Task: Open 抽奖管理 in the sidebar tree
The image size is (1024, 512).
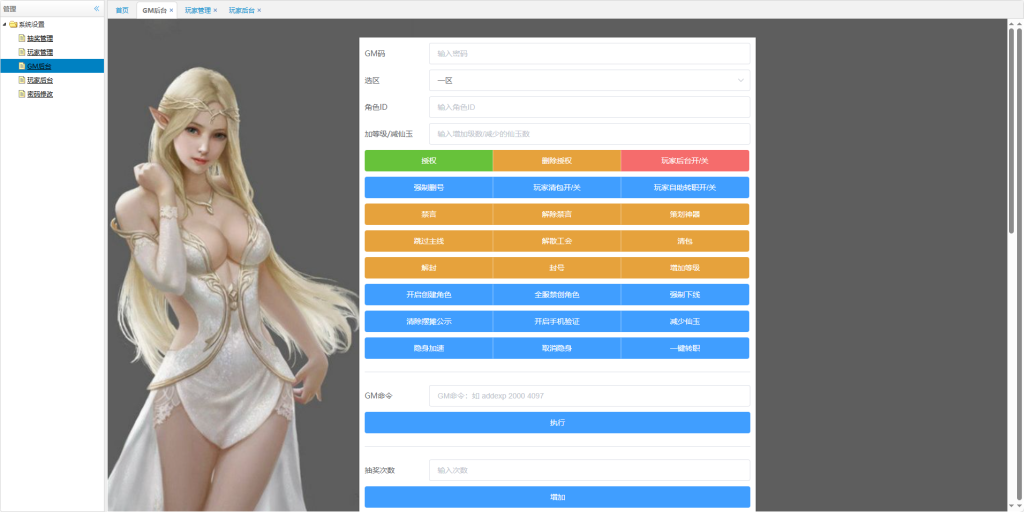Action: pyautogui.click(x=40, y=39)
